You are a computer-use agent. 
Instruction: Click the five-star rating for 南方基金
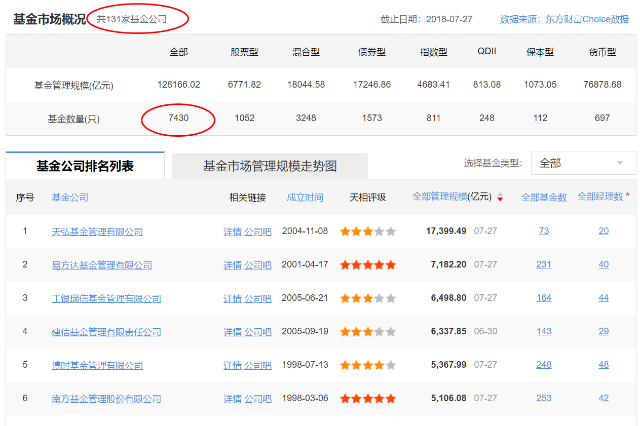pos(368,399)
